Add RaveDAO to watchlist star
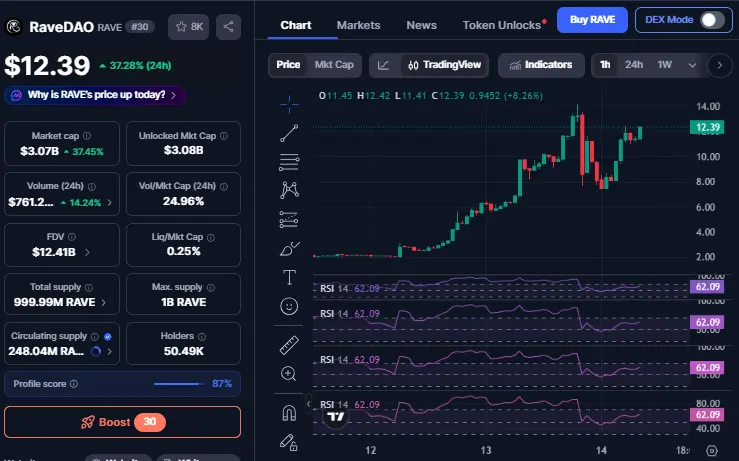739x461 pixels. (x=189, y=27)
